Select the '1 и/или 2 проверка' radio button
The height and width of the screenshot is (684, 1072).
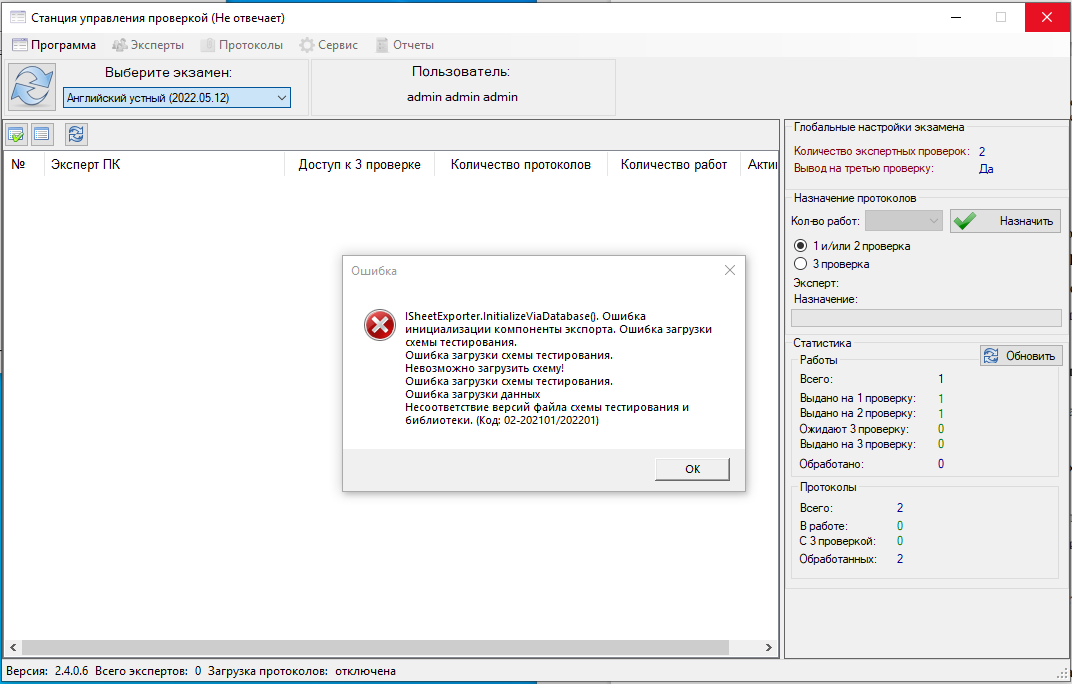pyautogui.click(x=800, y=246)
